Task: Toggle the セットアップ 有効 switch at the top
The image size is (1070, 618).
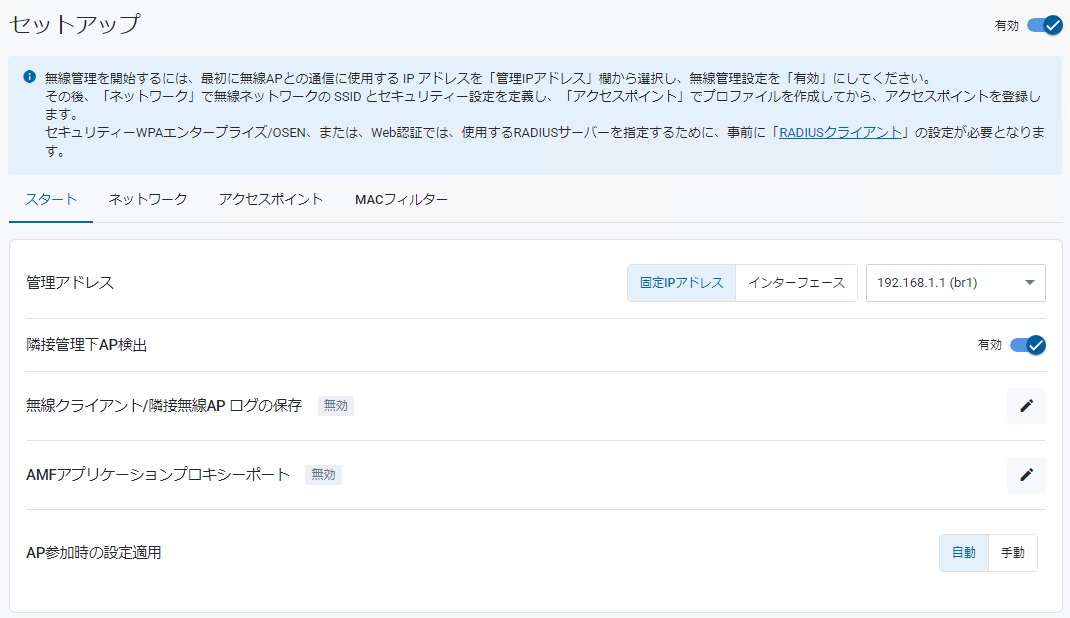Action: tap(1045, 26)
